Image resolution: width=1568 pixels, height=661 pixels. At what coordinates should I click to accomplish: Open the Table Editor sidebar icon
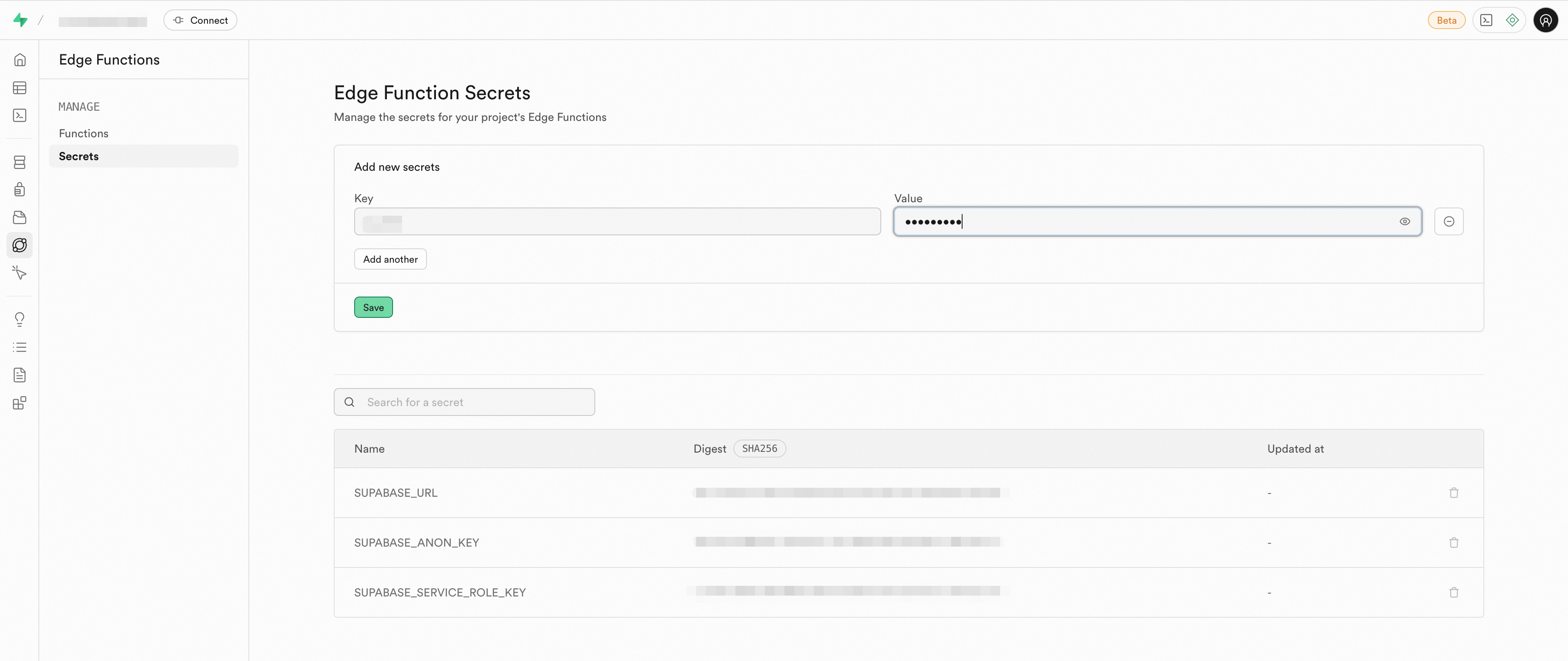click(20, 88)
